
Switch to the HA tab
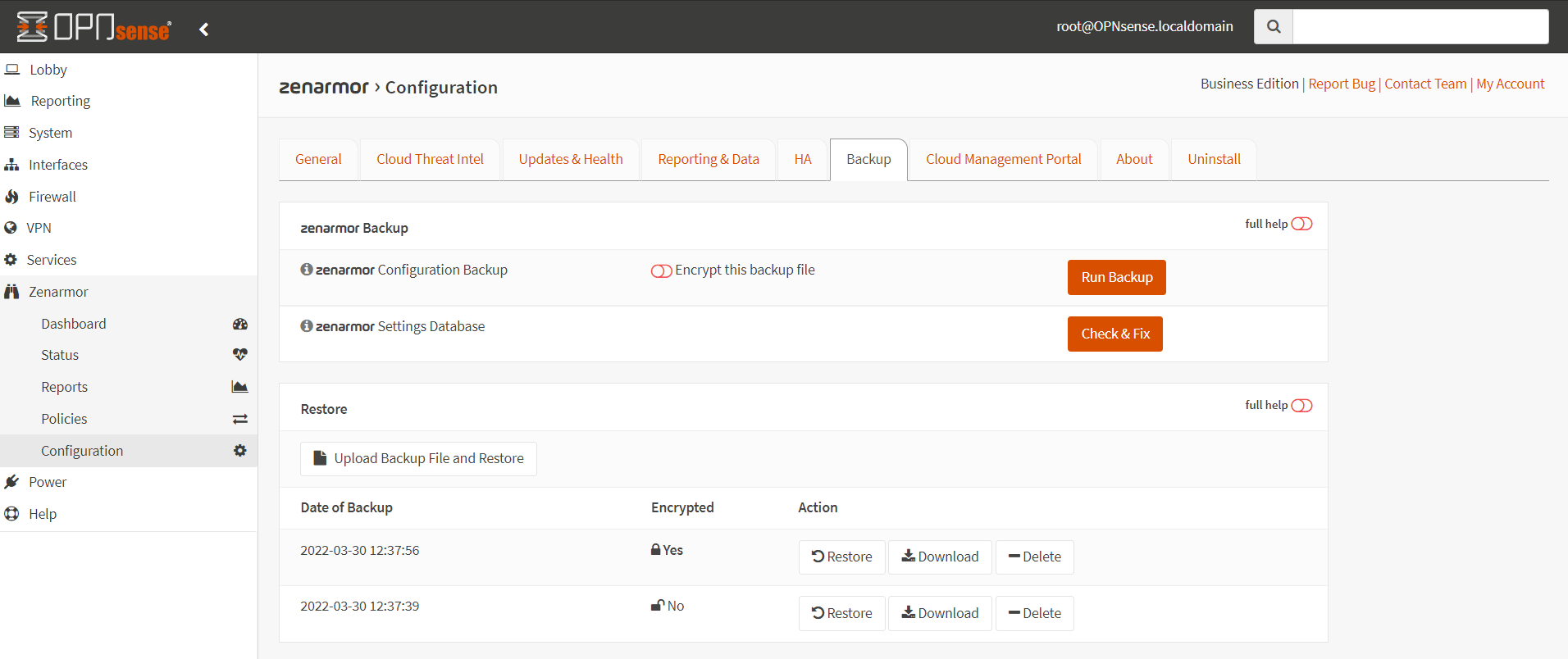pos(803,159)
